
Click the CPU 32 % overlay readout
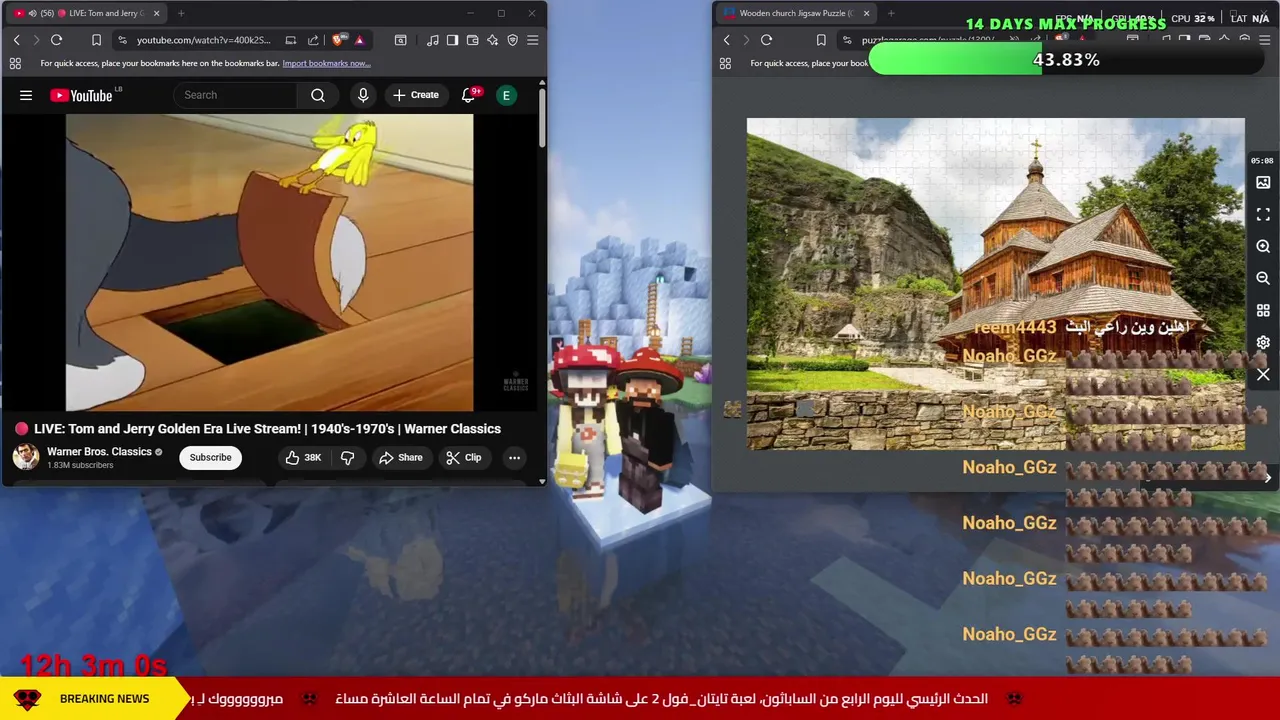(x=1193, y=18)
